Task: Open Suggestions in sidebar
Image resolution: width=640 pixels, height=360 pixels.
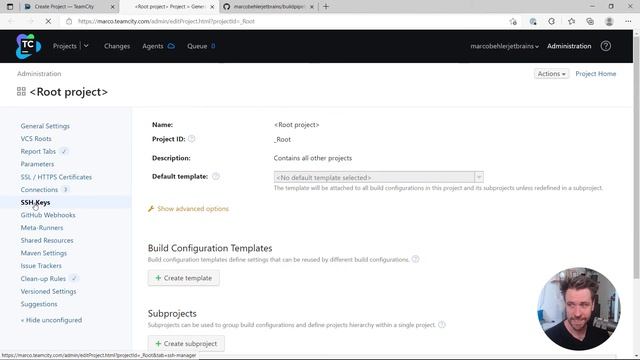Action: 39,304
